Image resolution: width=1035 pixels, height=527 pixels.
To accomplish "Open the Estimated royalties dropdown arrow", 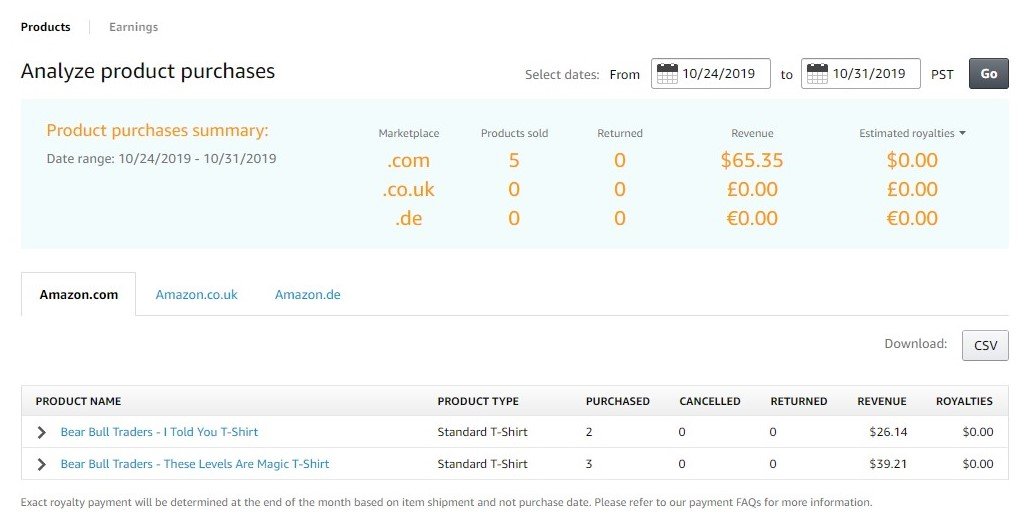I will pyautogui.click(x=962, y=133).
